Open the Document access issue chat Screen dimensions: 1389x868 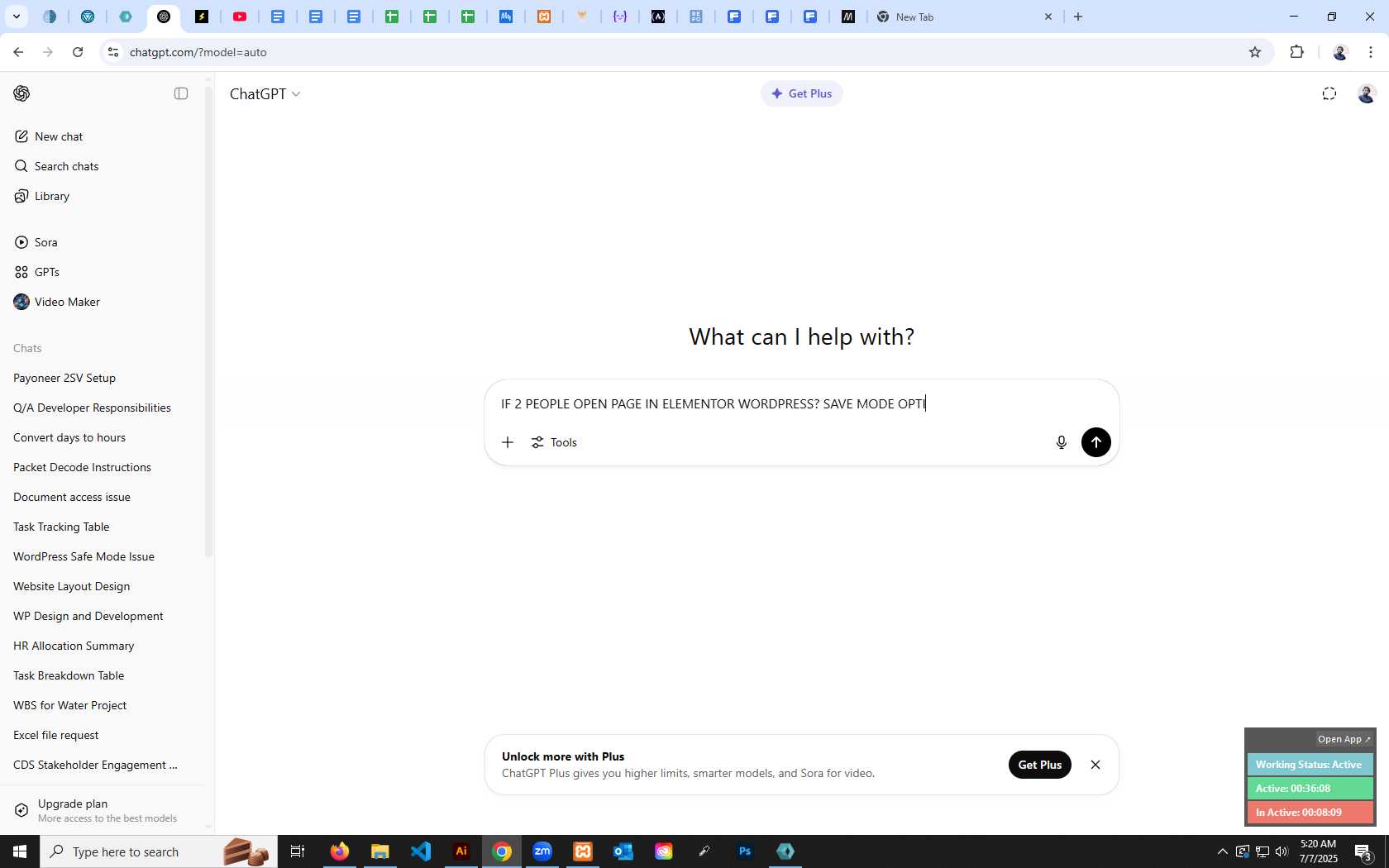click(103, 497)
